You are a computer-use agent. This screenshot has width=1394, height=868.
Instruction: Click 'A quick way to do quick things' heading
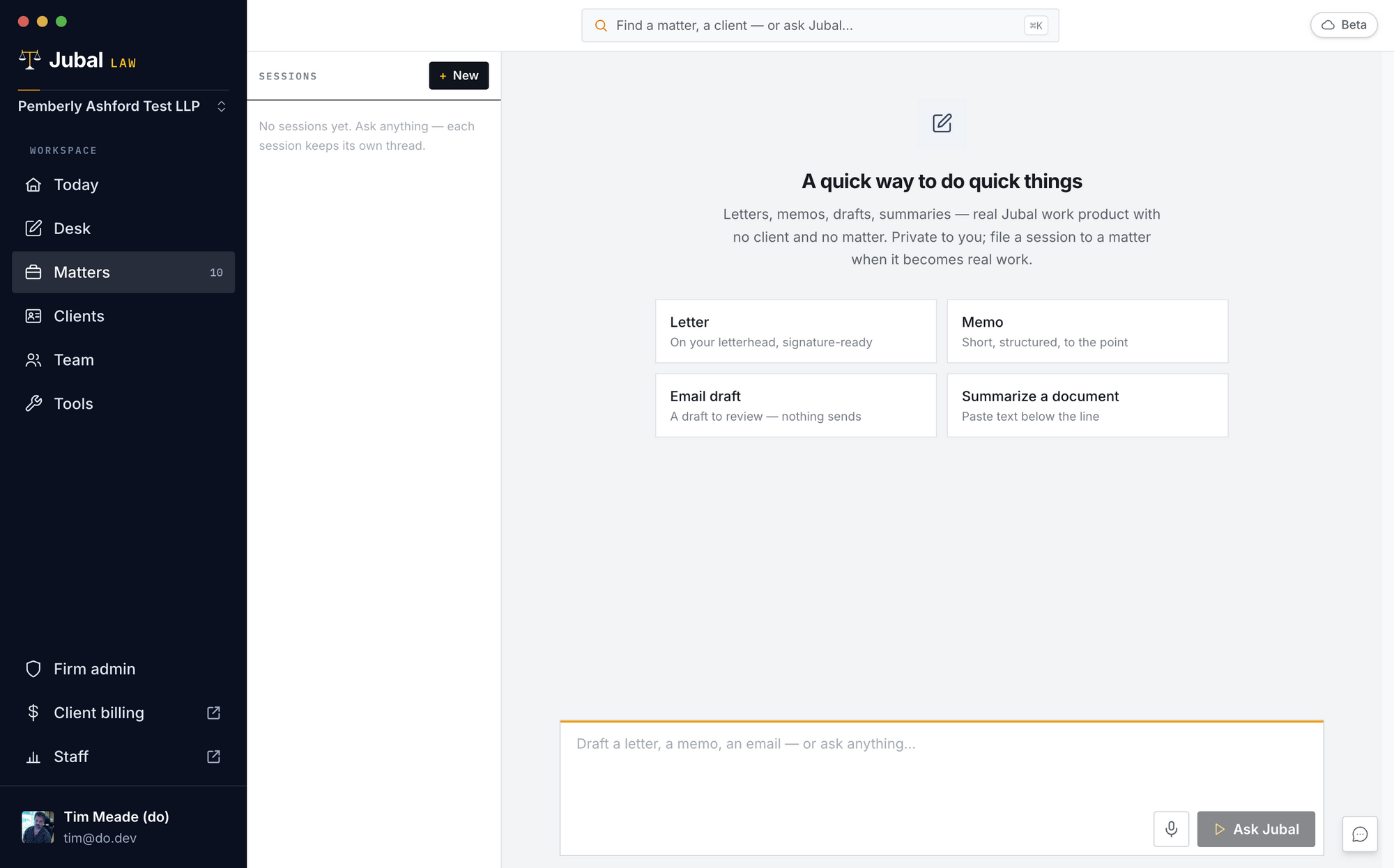tap(942, 181)
